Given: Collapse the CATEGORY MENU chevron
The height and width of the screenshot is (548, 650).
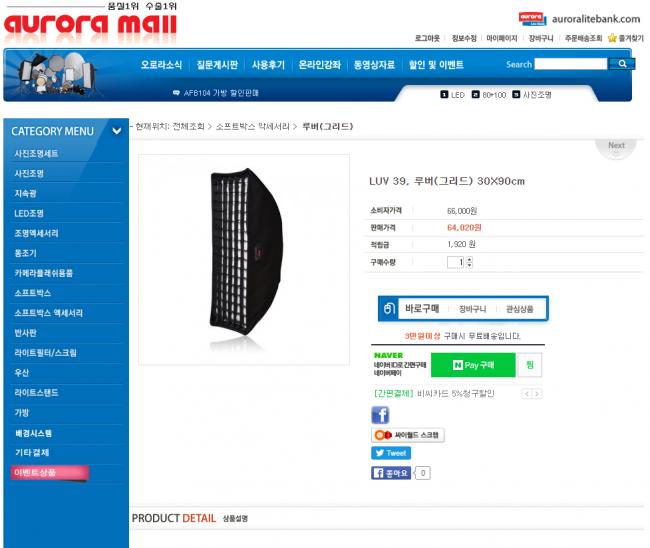Looking at the screenshot, I should pyautogui.click(x=117, y=131).
